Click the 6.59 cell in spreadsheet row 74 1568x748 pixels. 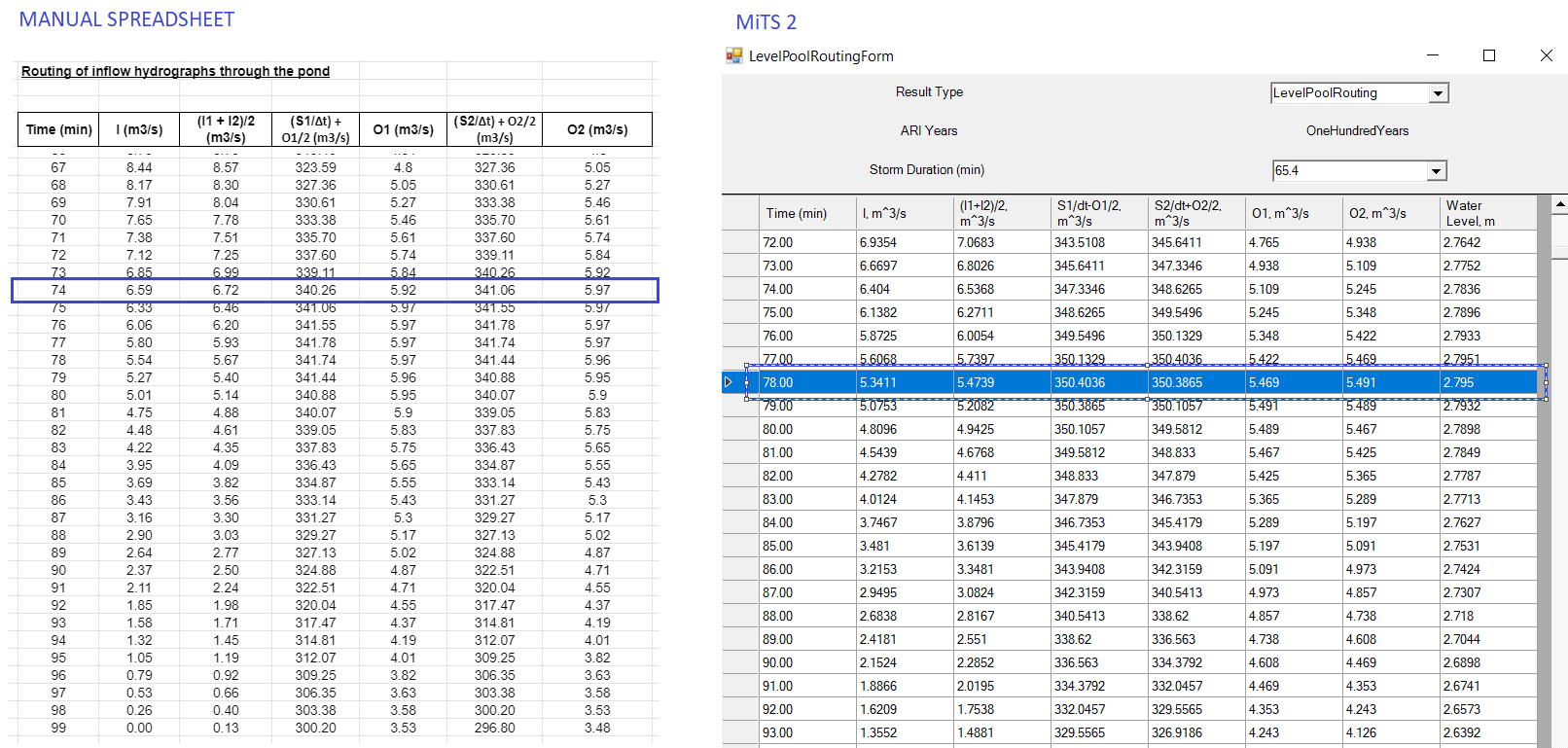pos(139,290)
